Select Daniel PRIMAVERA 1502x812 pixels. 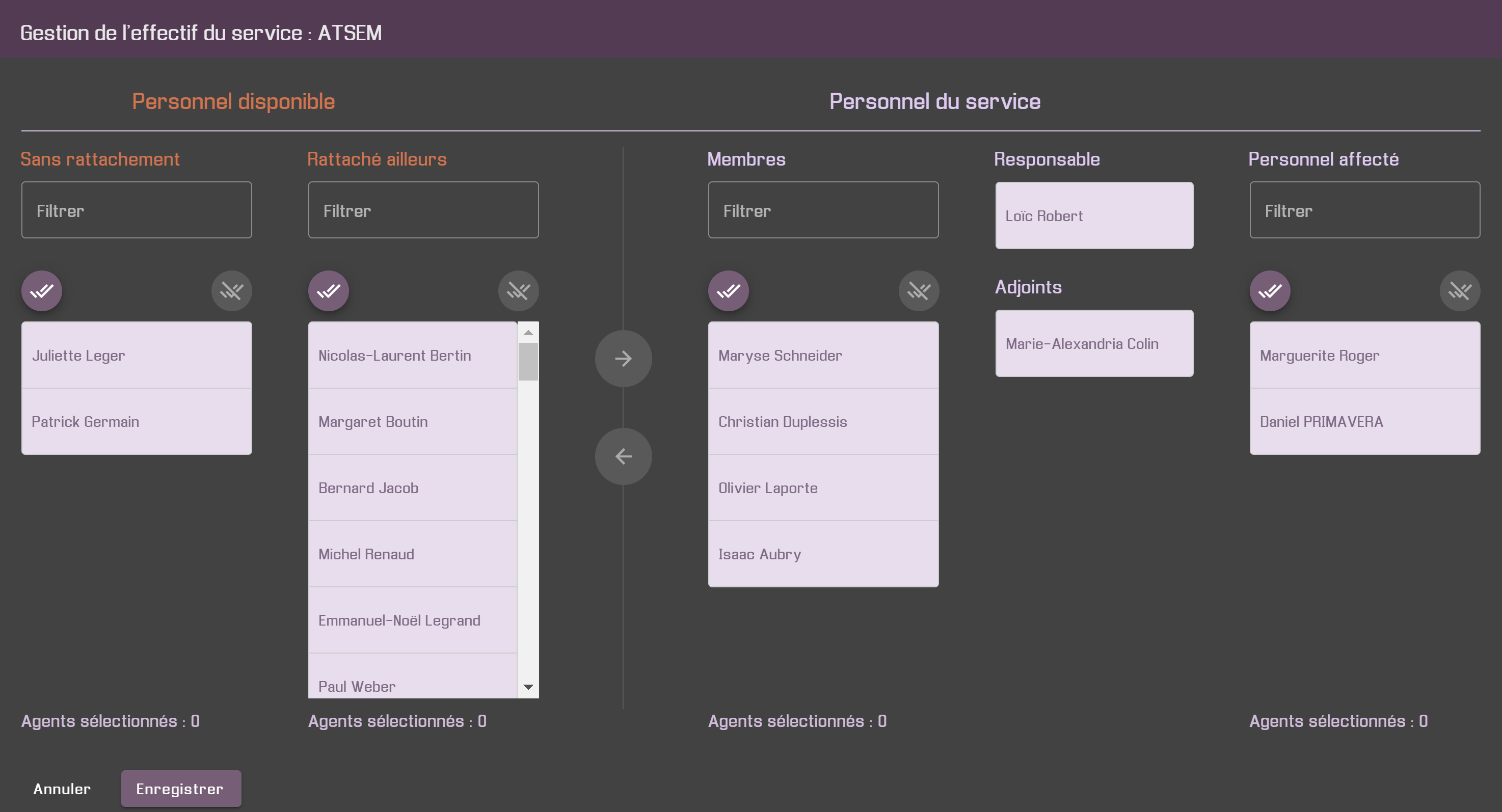(1364, 421)
